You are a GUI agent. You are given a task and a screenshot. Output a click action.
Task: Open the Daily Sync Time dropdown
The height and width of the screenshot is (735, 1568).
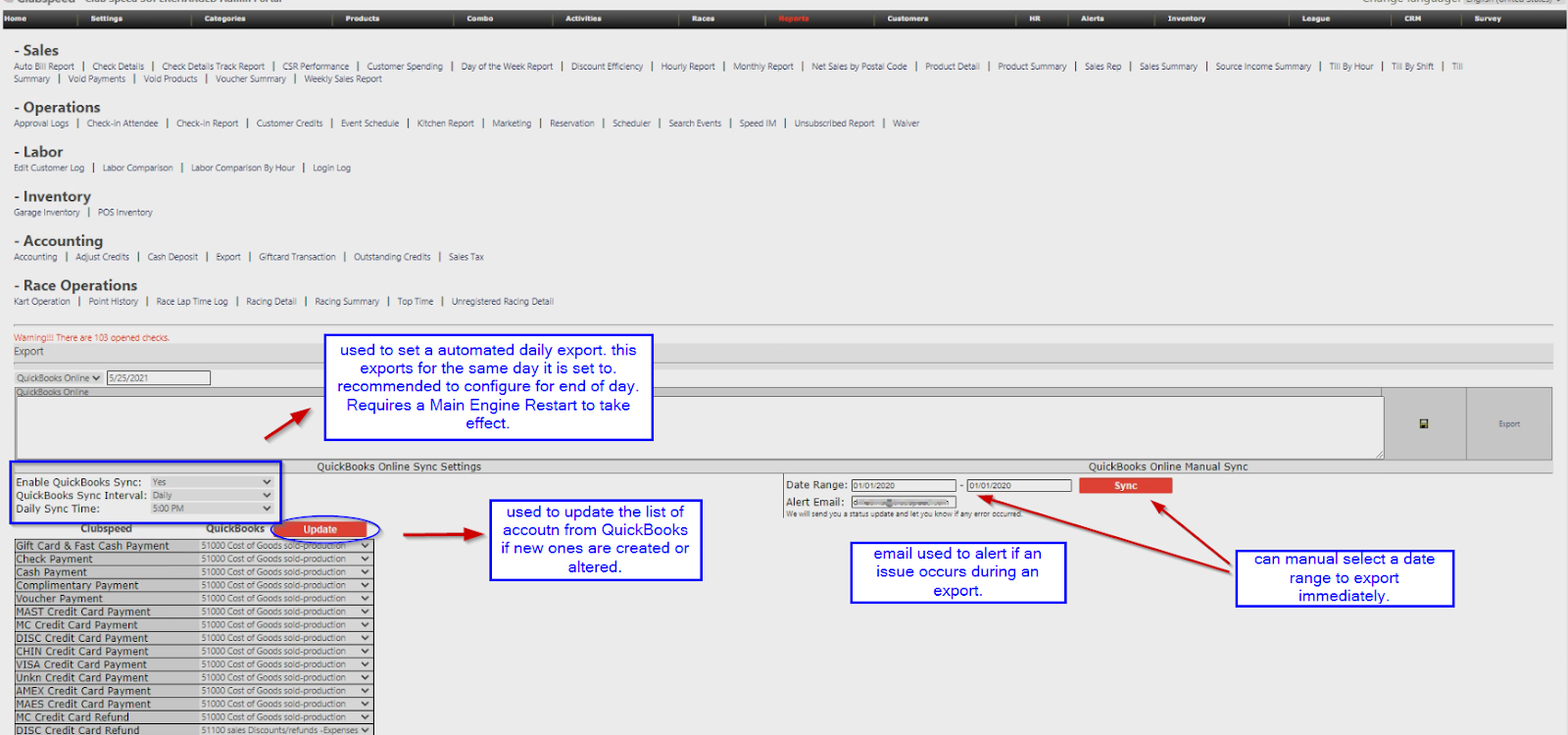click(212, 509)
